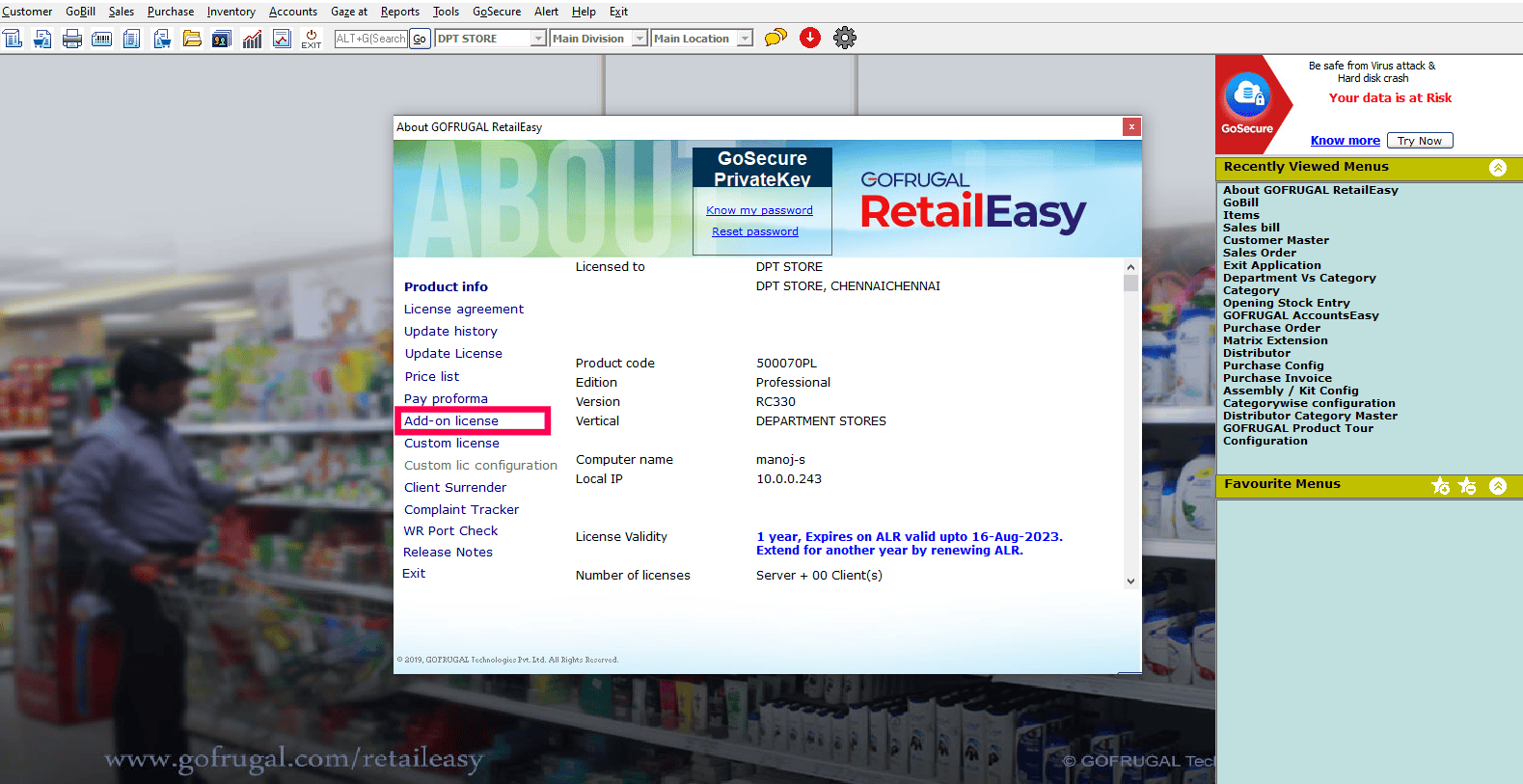The height and width of the screenshot is (784, 1523).
Task: Open the Tools menu
Action: [446, 12]
